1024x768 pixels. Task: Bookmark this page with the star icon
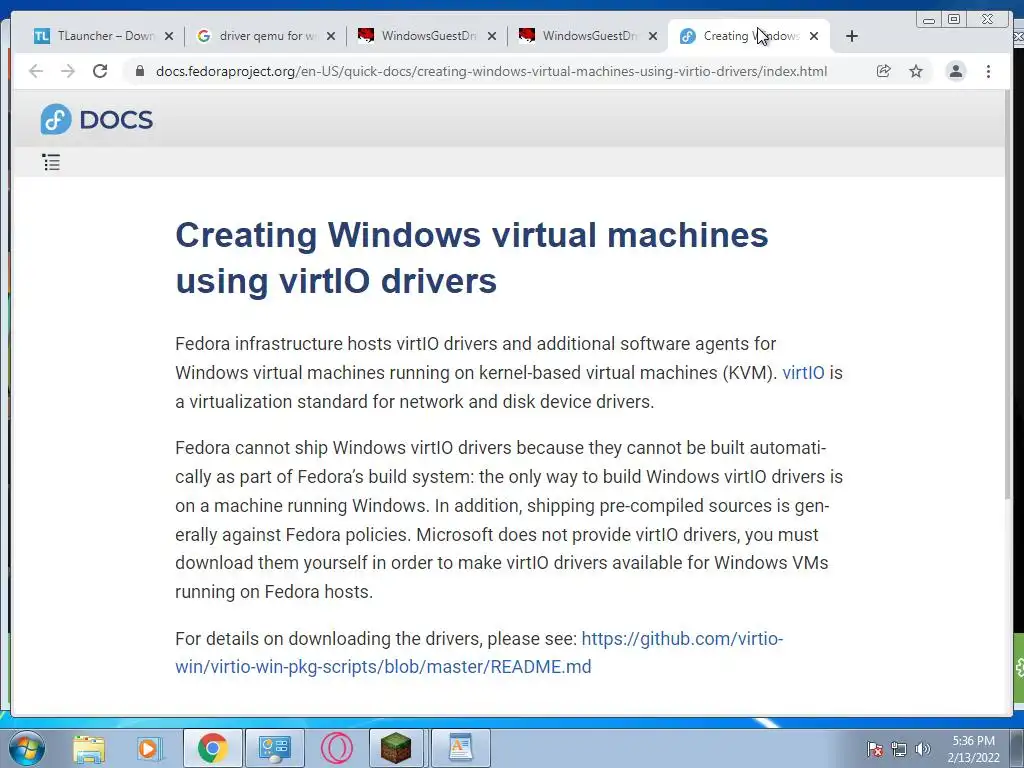(x=916, y=71)
